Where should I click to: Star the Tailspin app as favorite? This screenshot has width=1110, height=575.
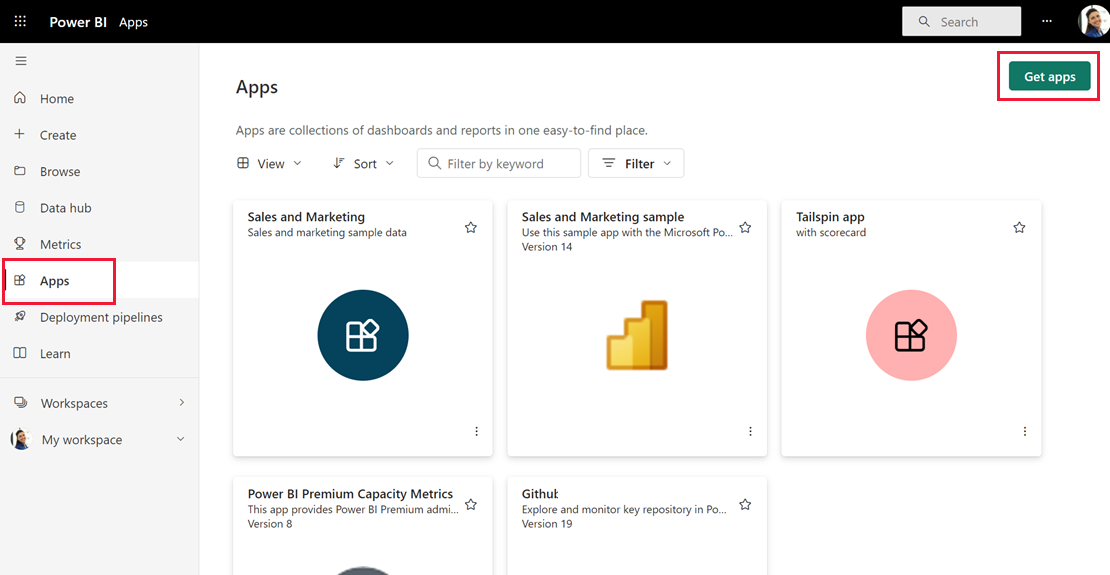pyautogui.click(x=1019, y=228)
